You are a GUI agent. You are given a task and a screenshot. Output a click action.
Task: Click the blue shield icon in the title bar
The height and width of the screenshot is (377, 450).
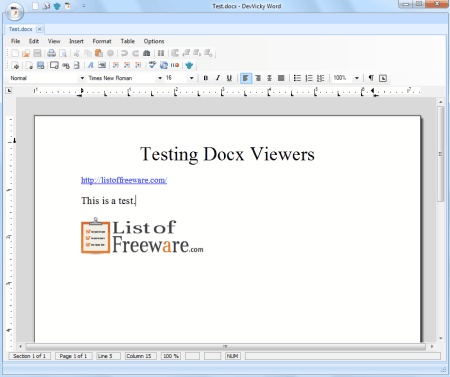point(57,6)
